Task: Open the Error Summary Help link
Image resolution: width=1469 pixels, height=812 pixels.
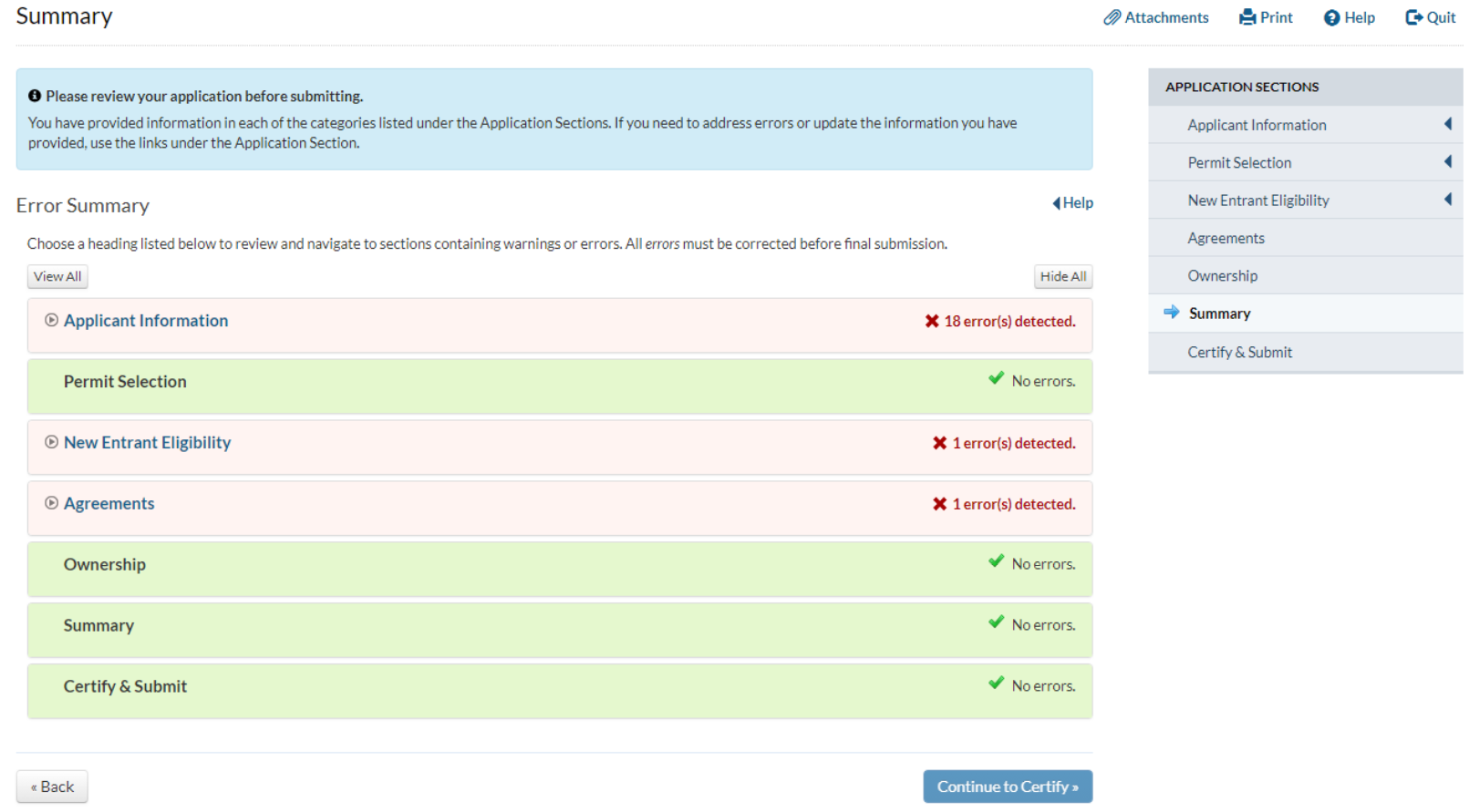Action: point(1073,203)
